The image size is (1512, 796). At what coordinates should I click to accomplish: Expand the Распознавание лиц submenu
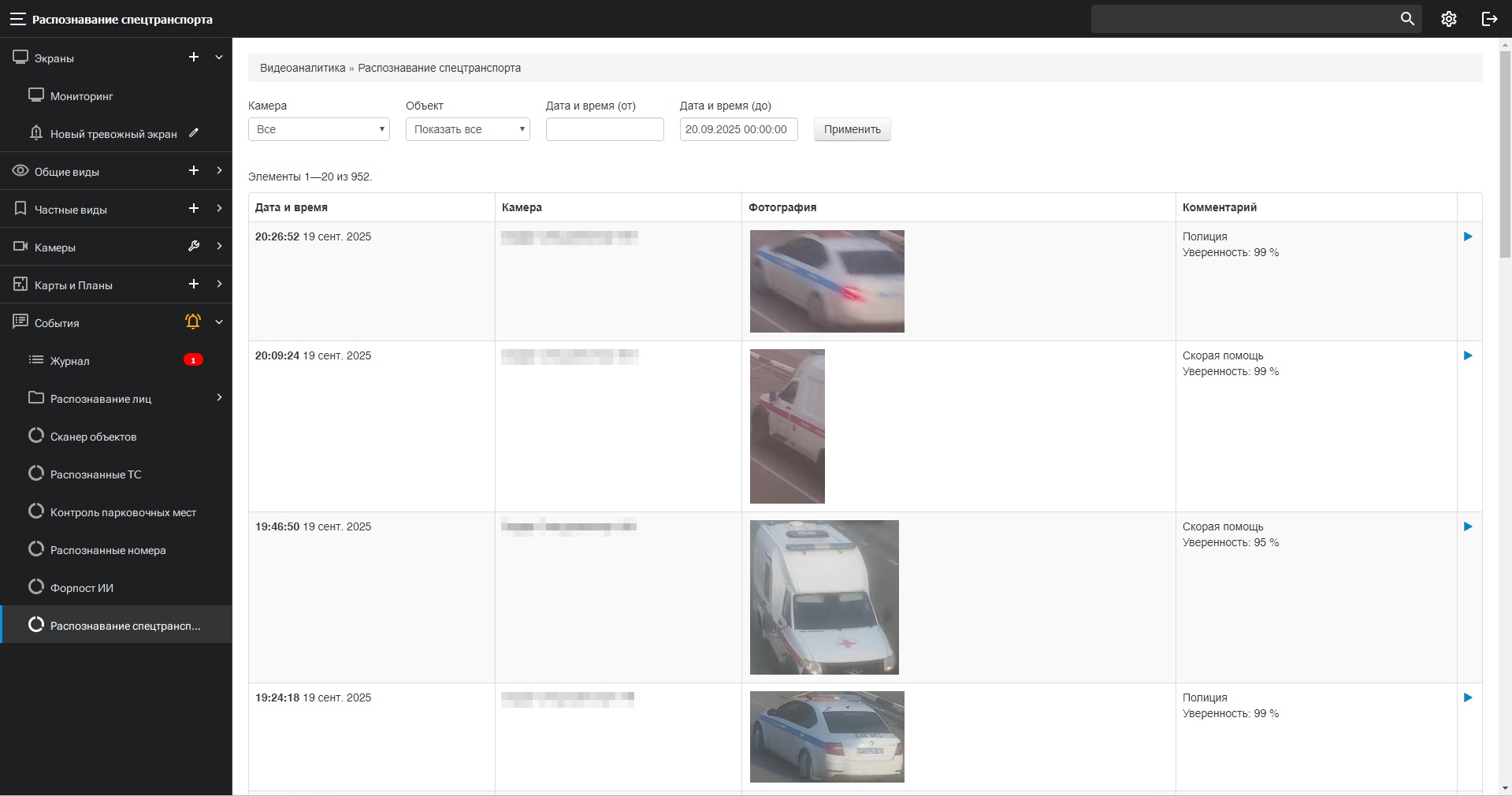[x=219, y=398]
